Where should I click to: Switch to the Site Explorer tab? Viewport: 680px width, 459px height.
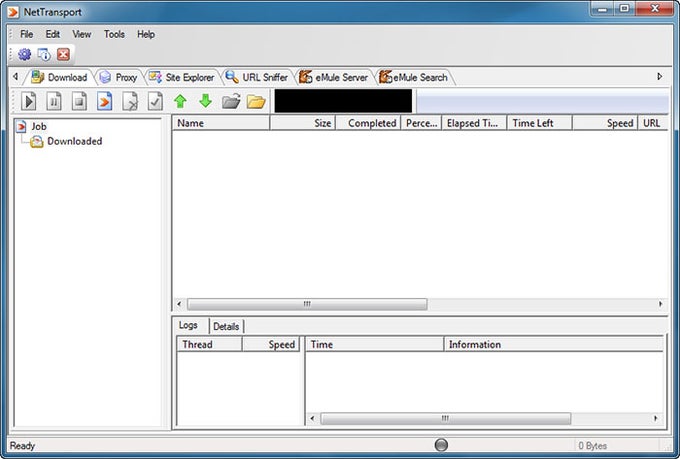point(182,77)
